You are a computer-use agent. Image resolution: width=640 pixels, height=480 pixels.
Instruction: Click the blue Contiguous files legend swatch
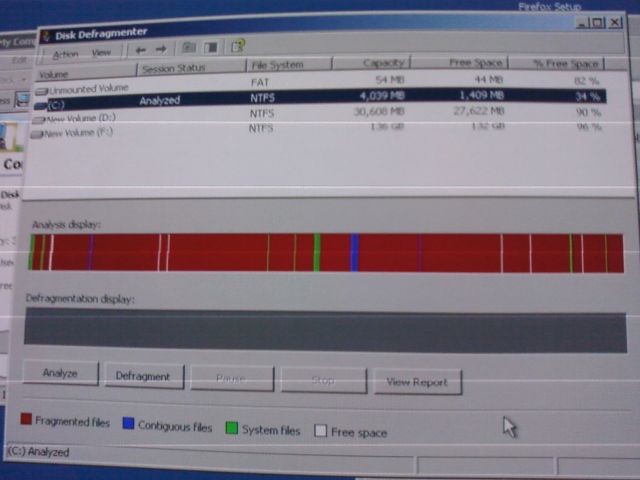point(127,424)
